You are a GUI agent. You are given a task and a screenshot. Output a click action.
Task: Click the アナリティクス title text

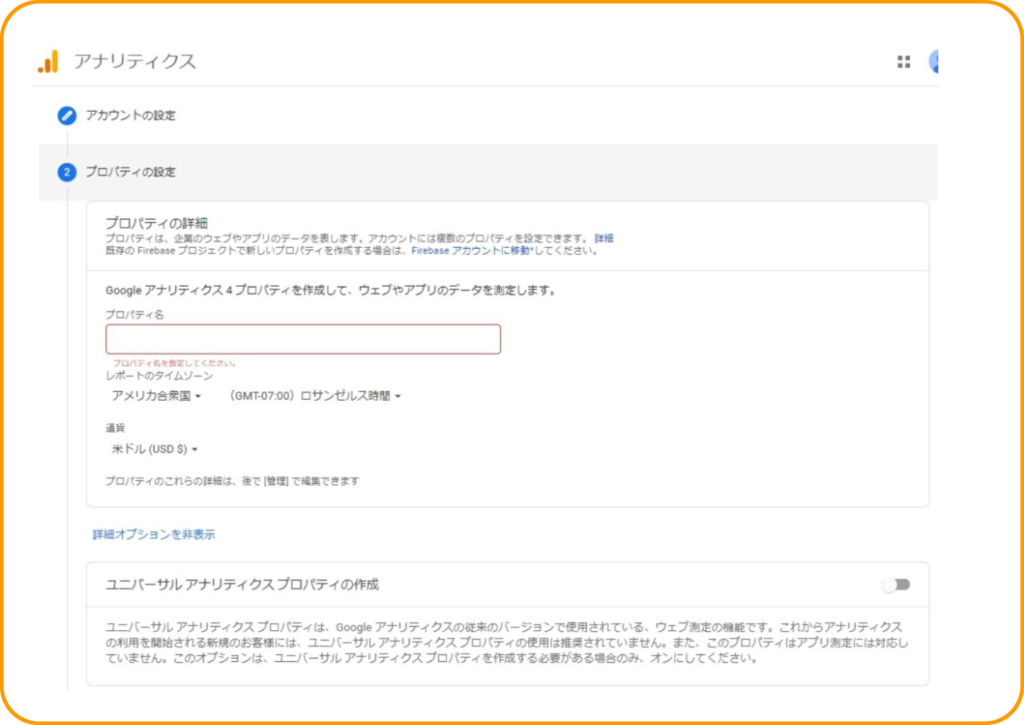point(135,61)
